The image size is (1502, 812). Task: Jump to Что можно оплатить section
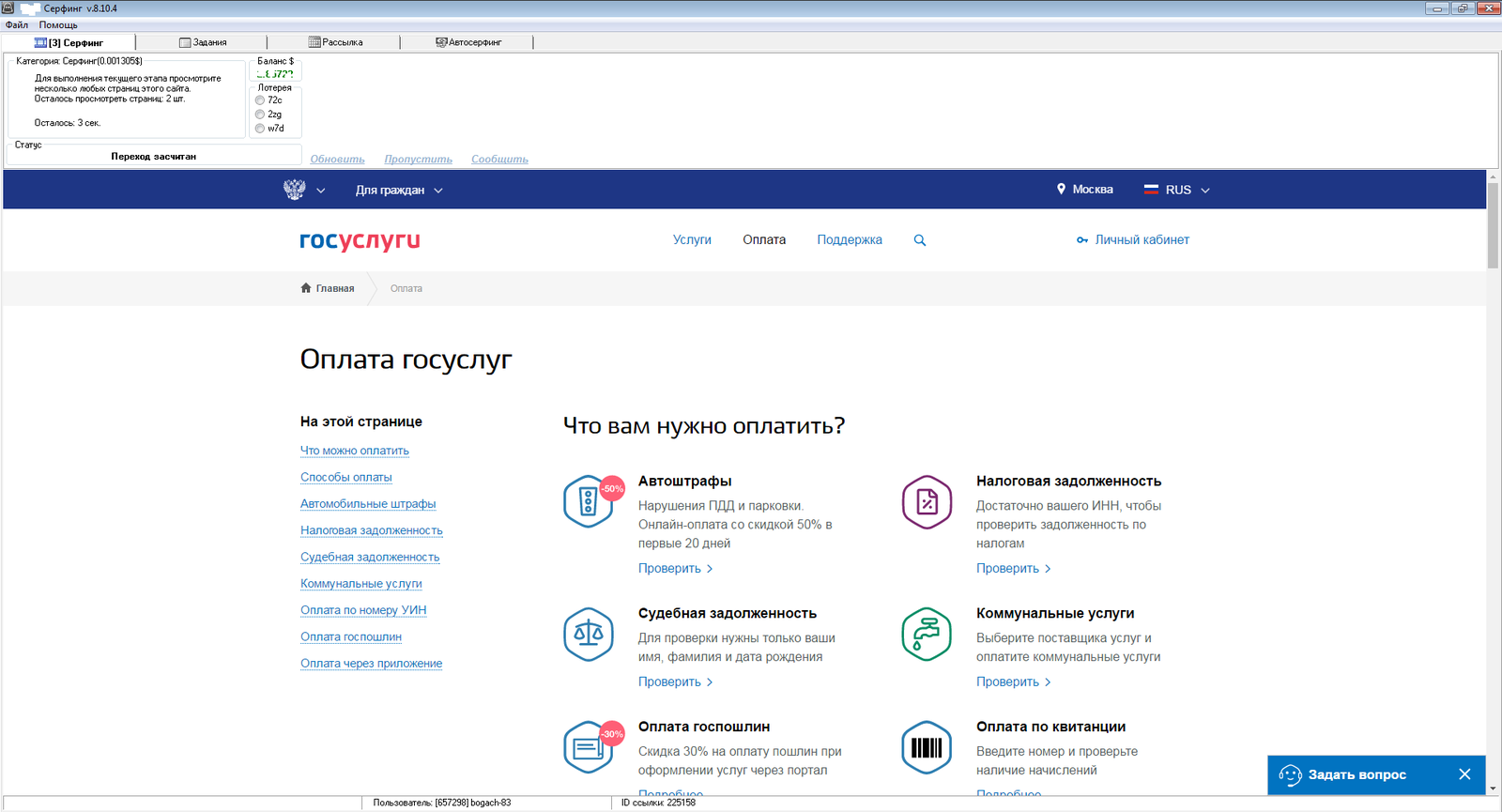pos(355,451)
